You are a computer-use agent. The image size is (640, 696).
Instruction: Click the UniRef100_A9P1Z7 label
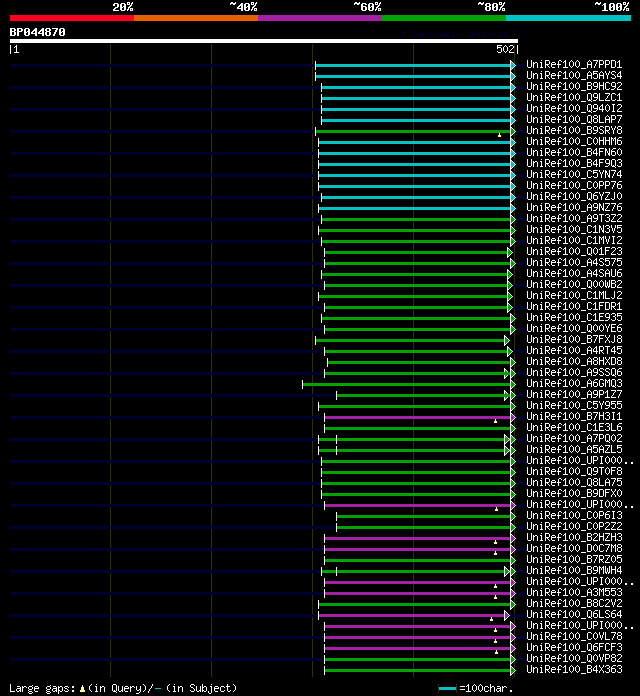(x=574, y=395)
